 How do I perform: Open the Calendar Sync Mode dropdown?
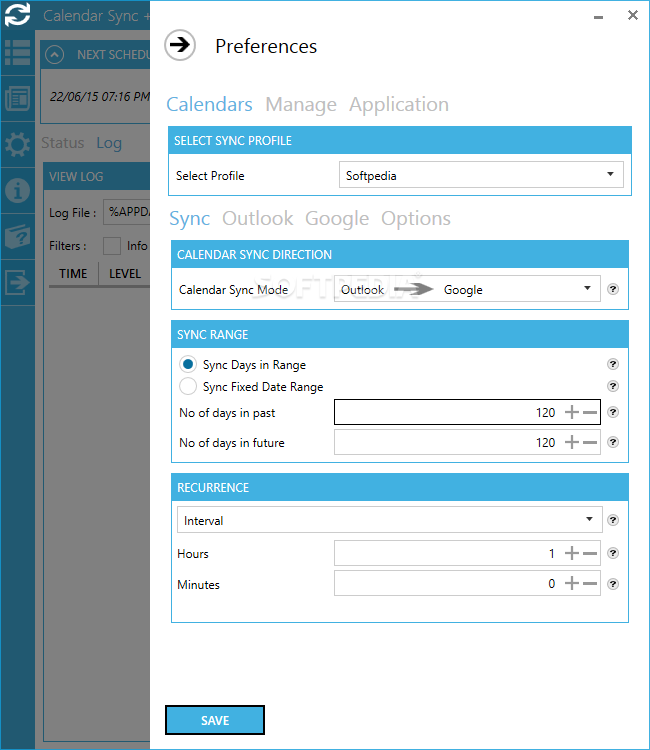pyautogui.click(x=467, y=288)
